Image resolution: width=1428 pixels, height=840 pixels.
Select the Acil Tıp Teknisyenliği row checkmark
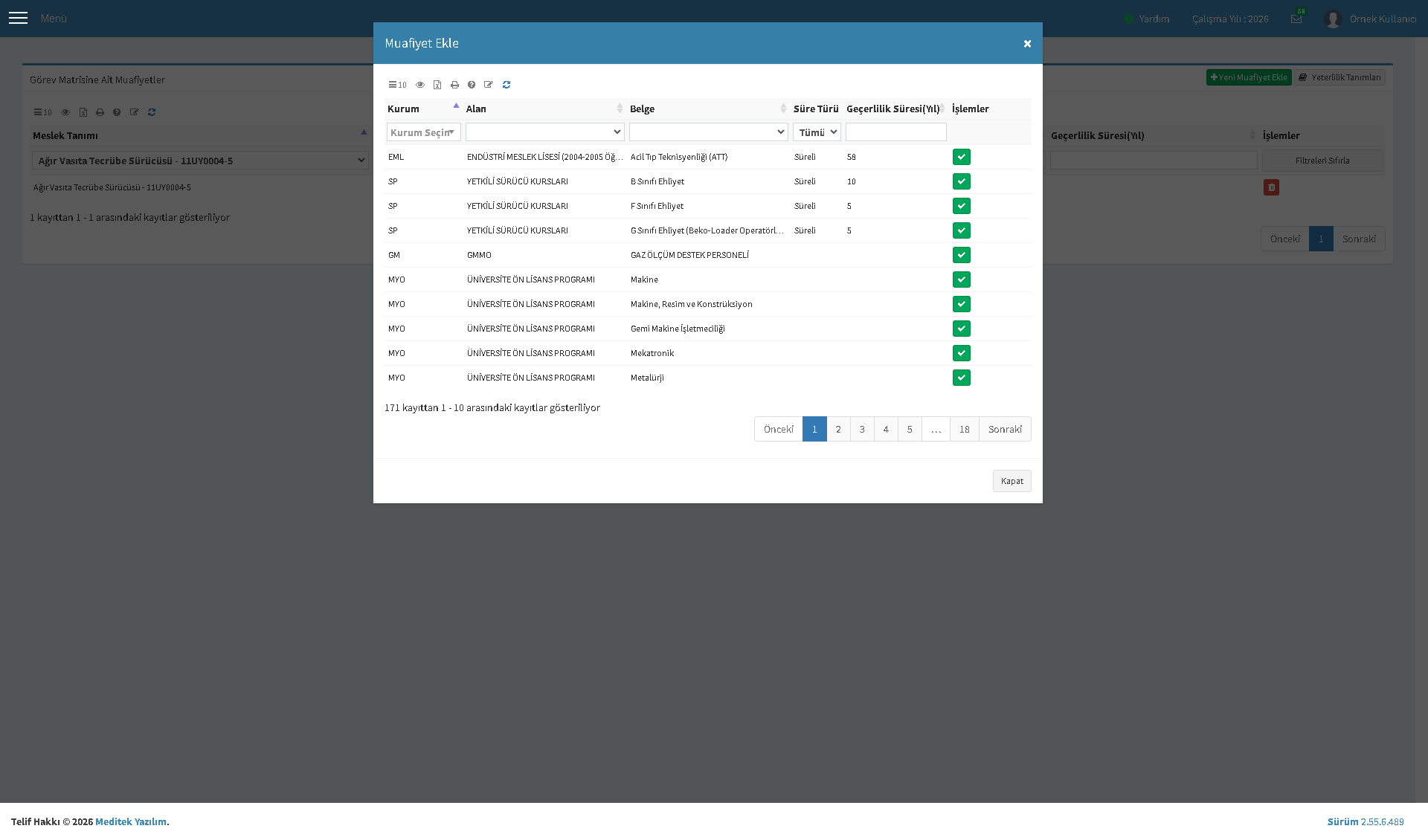[962, 157]
